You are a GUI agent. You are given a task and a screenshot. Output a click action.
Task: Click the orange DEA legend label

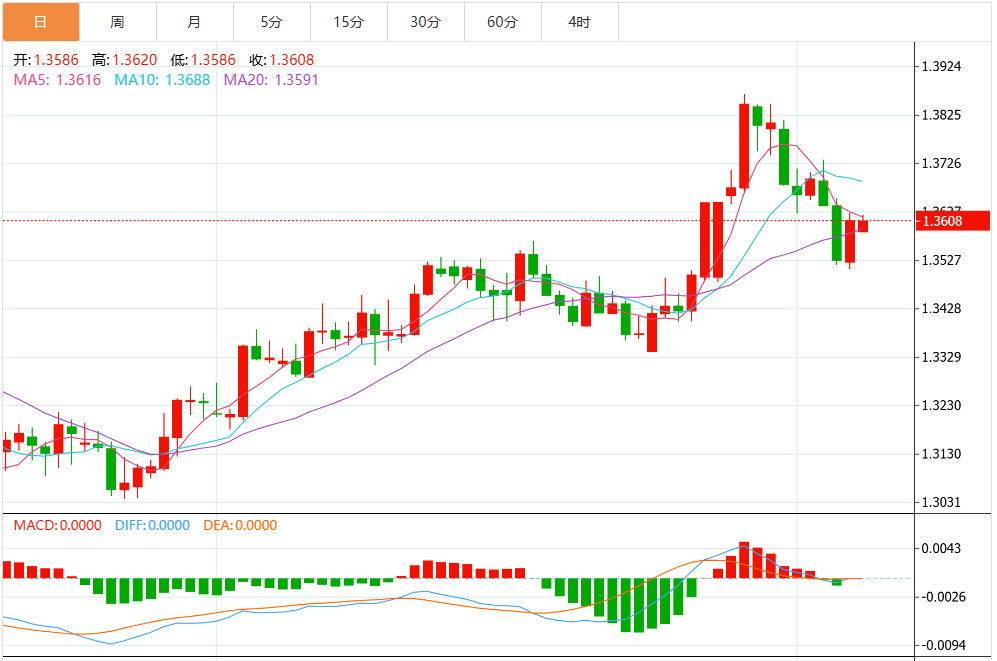coord(240,525)
